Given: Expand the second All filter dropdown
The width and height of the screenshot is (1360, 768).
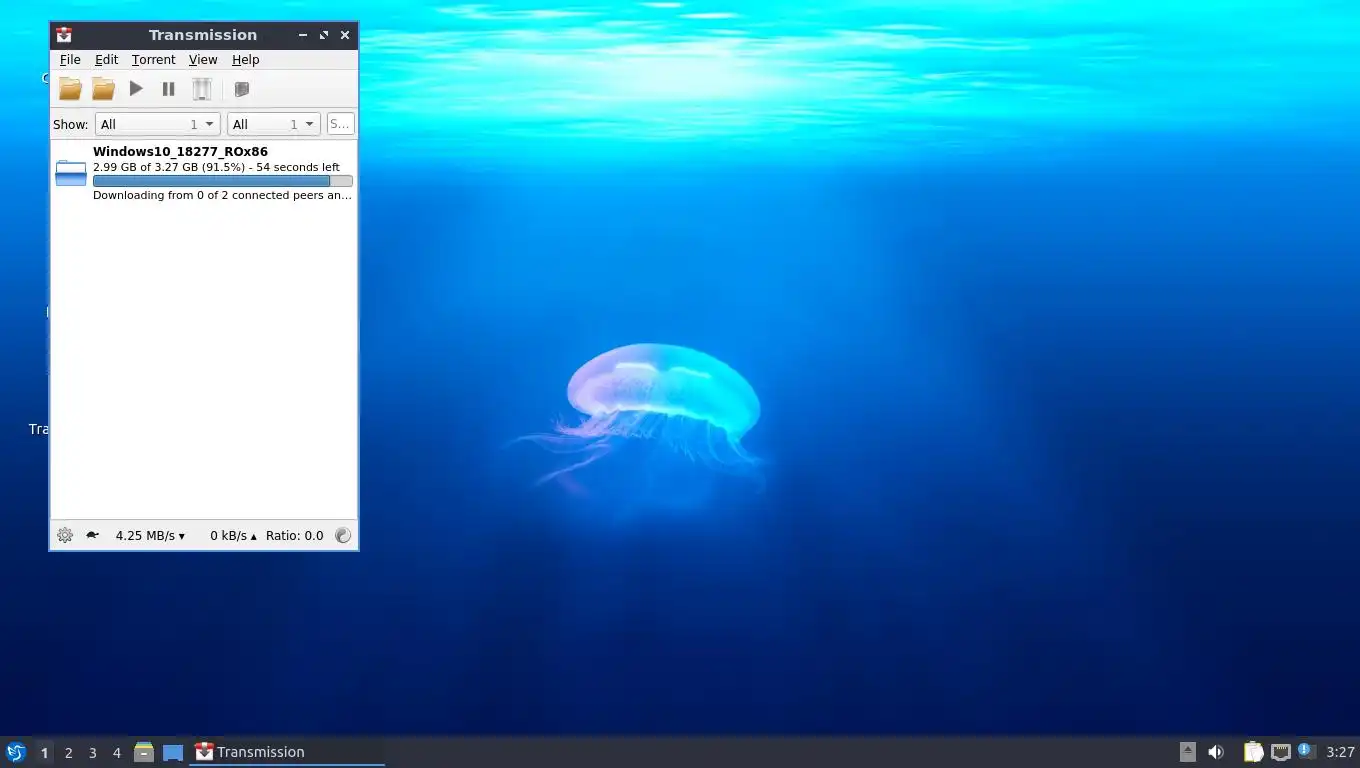Looking at the screenshot, I should pos(273,124).
